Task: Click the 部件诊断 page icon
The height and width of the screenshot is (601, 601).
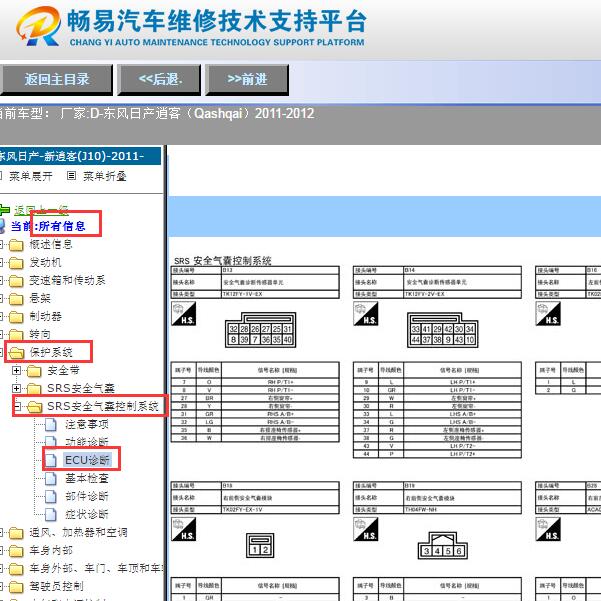Action: click(x=51, y=496)
